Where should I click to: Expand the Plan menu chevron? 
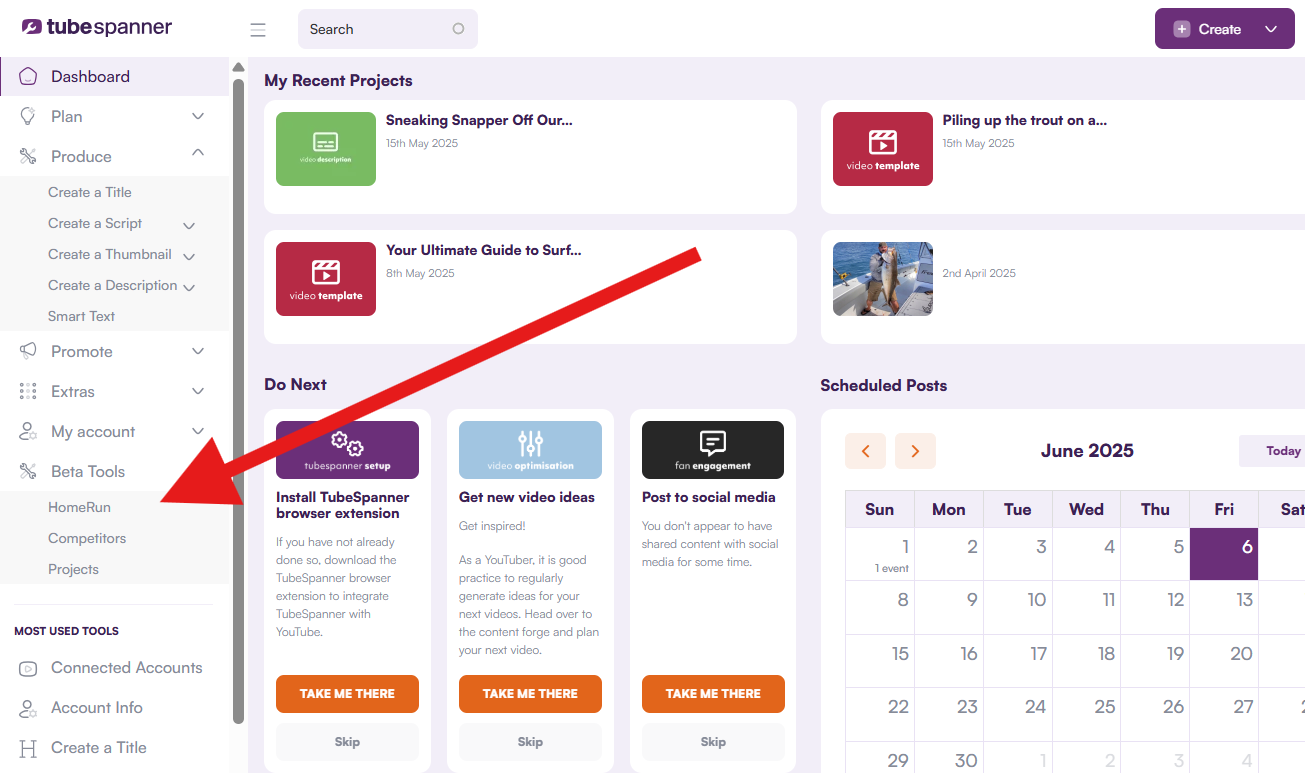[198, 117]
